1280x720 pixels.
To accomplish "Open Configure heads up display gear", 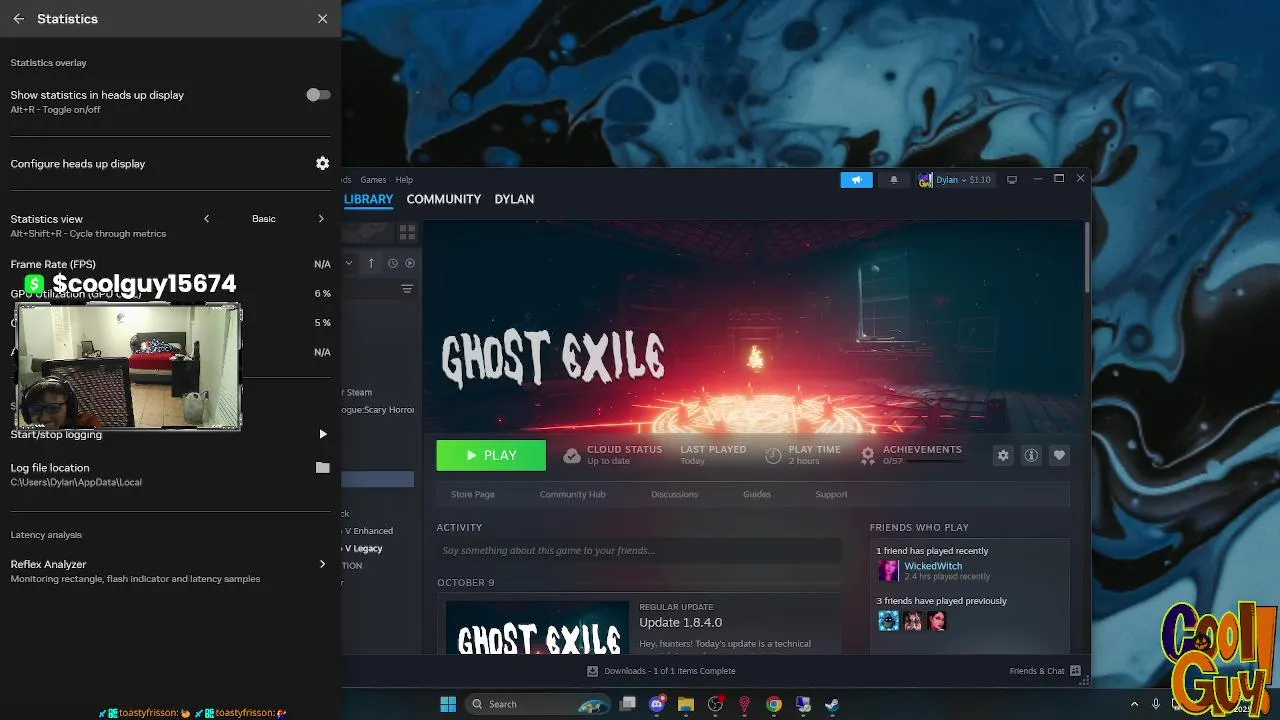I will pyautogui.click(x=322, y=163).
